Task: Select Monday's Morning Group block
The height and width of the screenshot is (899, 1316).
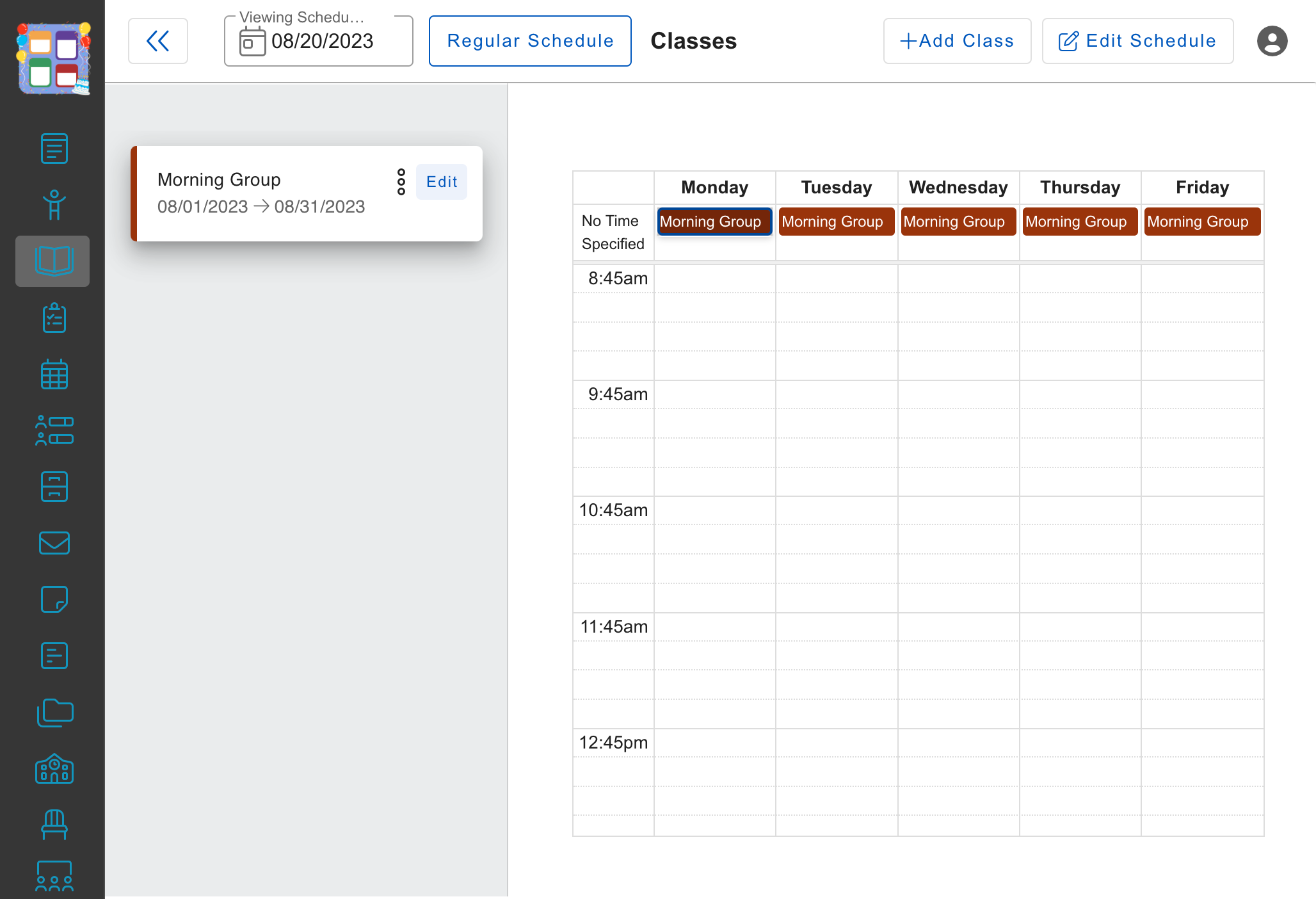Action: point(714,222)
